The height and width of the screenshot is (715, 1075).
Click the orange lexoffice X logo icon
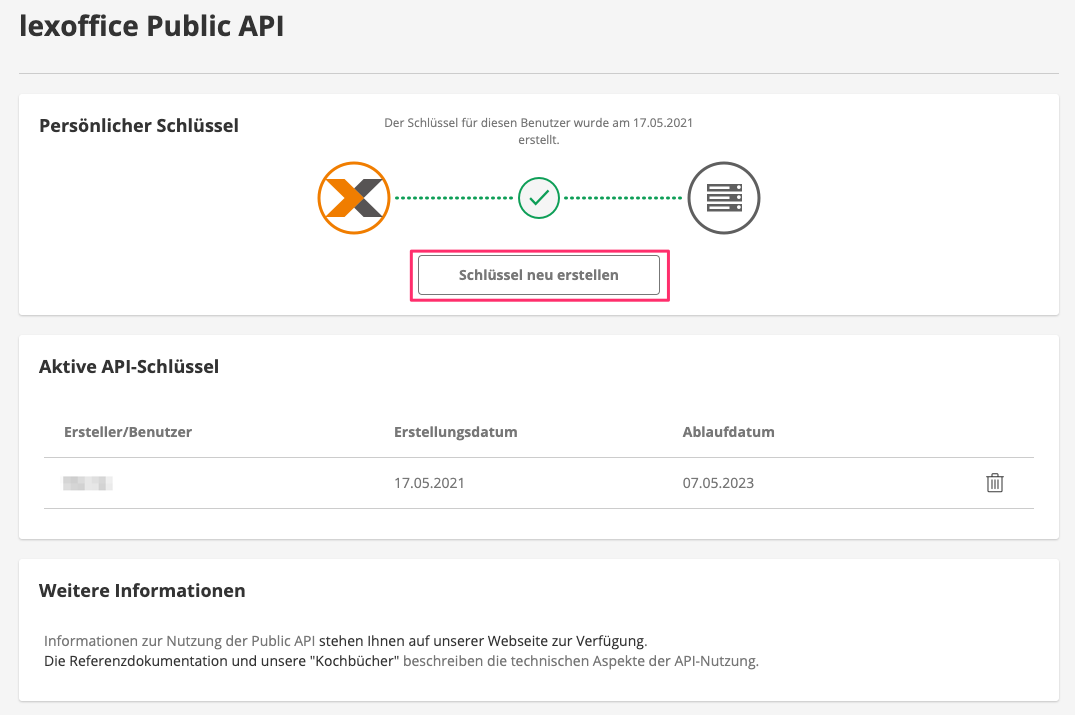354,198
